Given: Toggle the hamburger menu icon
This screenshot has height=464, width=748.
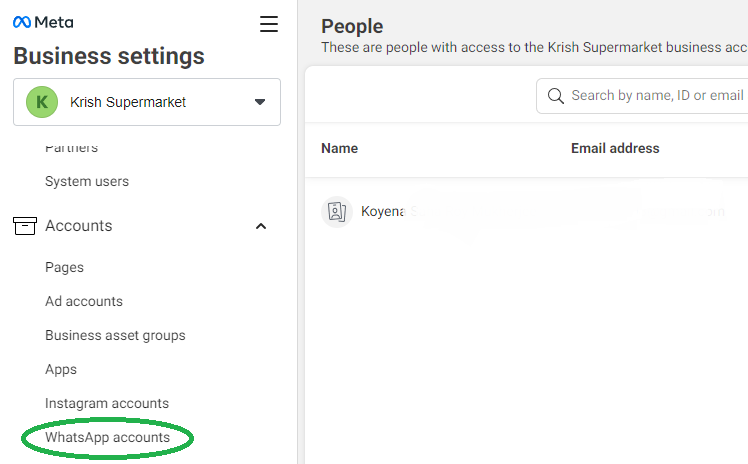Looking at the screenshot, I should 269,24.
